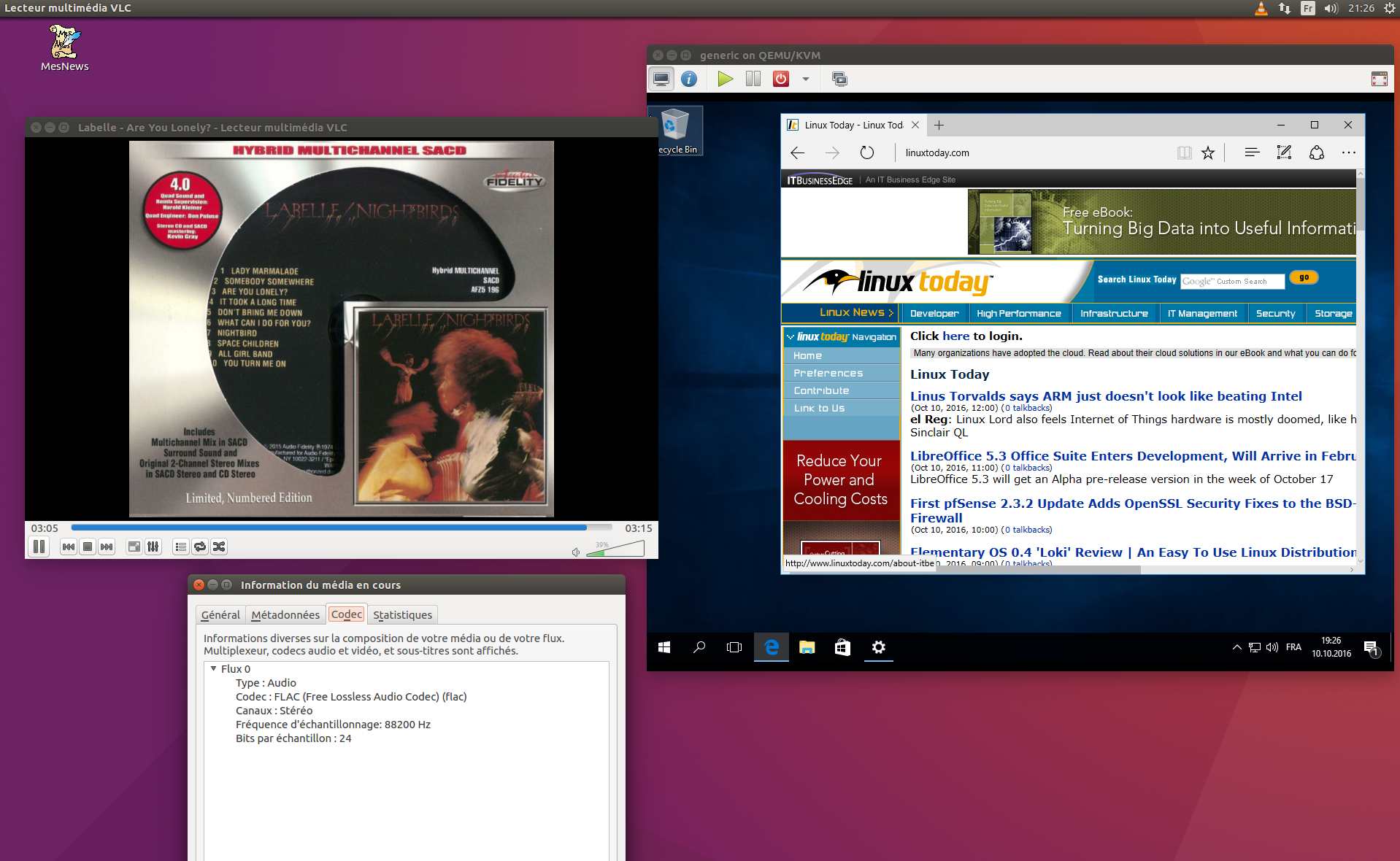This screenshot has width=1400, height=861.
Task: Collapse the Linux Today Navigation panel
Action: click(x=791, y=337)
